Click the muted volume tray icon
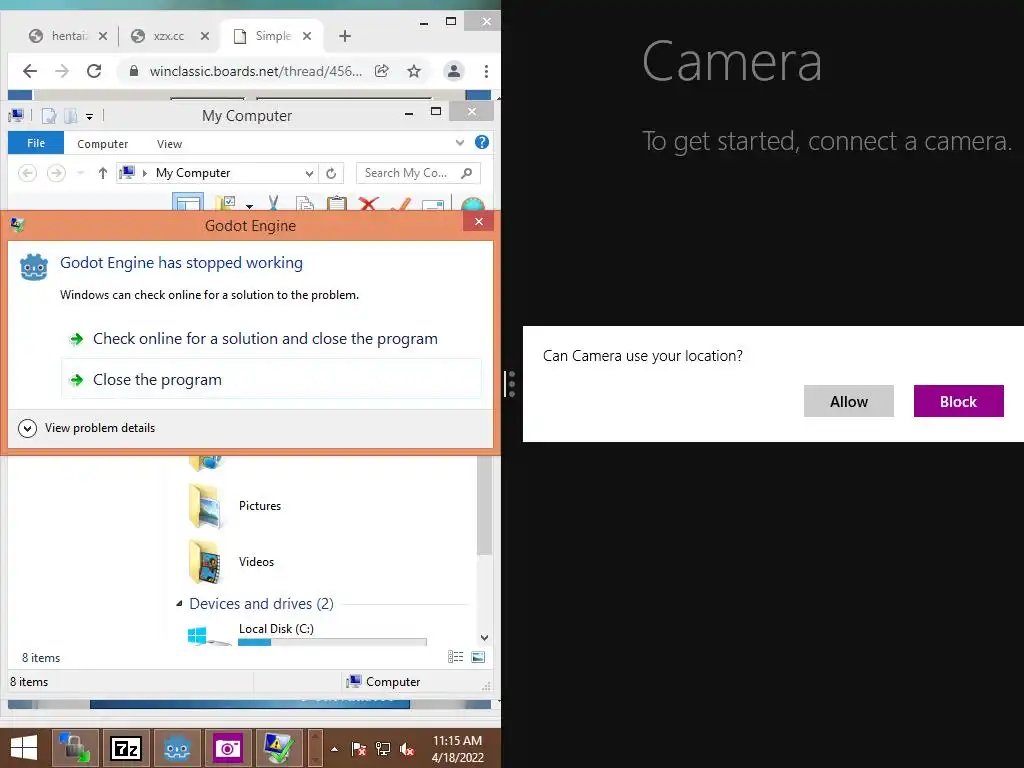Screen dimensions: 1024x768 pos(407,749)
